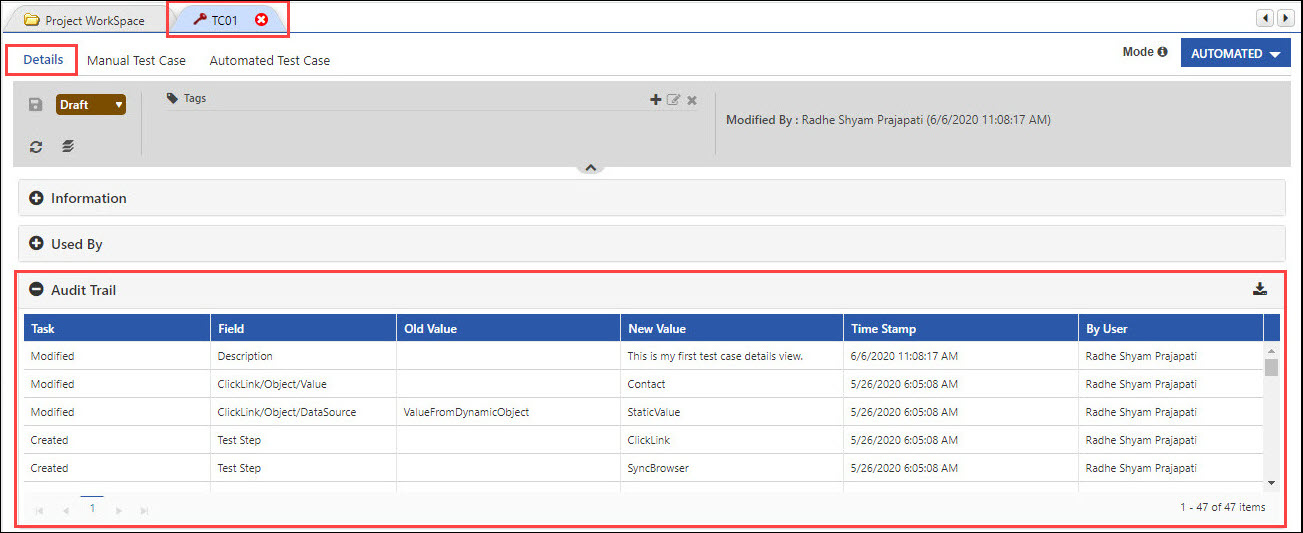
Task: Remove tags using the X icon
Action: click(x=692, y=99)
